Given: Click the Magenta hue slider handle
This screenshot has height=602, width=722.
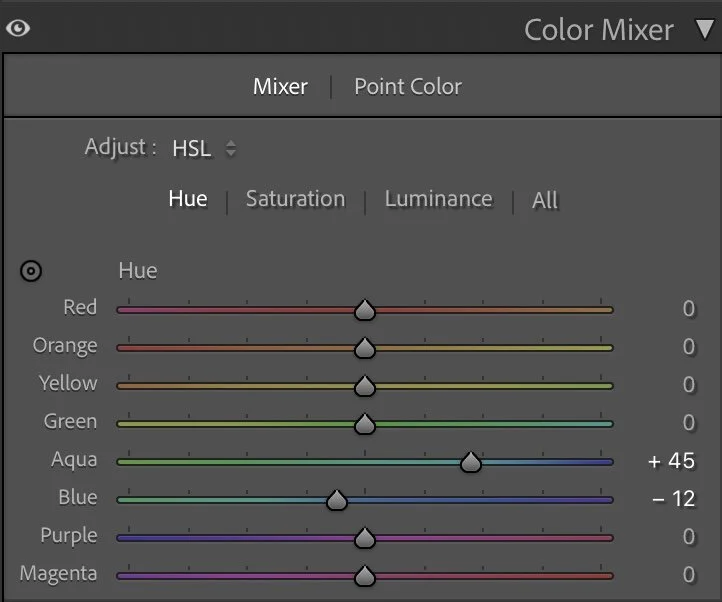Looking at the screenshot, I should pos(365,576).
